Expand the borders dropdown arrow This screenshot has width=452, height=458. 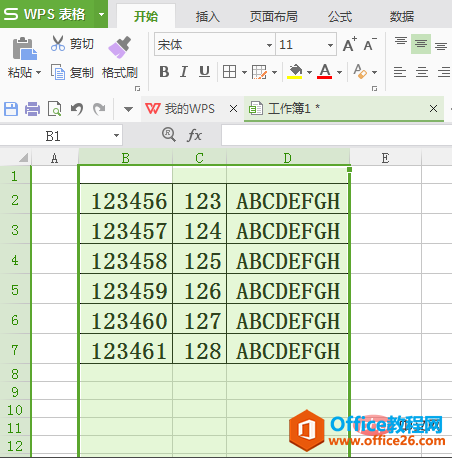point(244,72)
